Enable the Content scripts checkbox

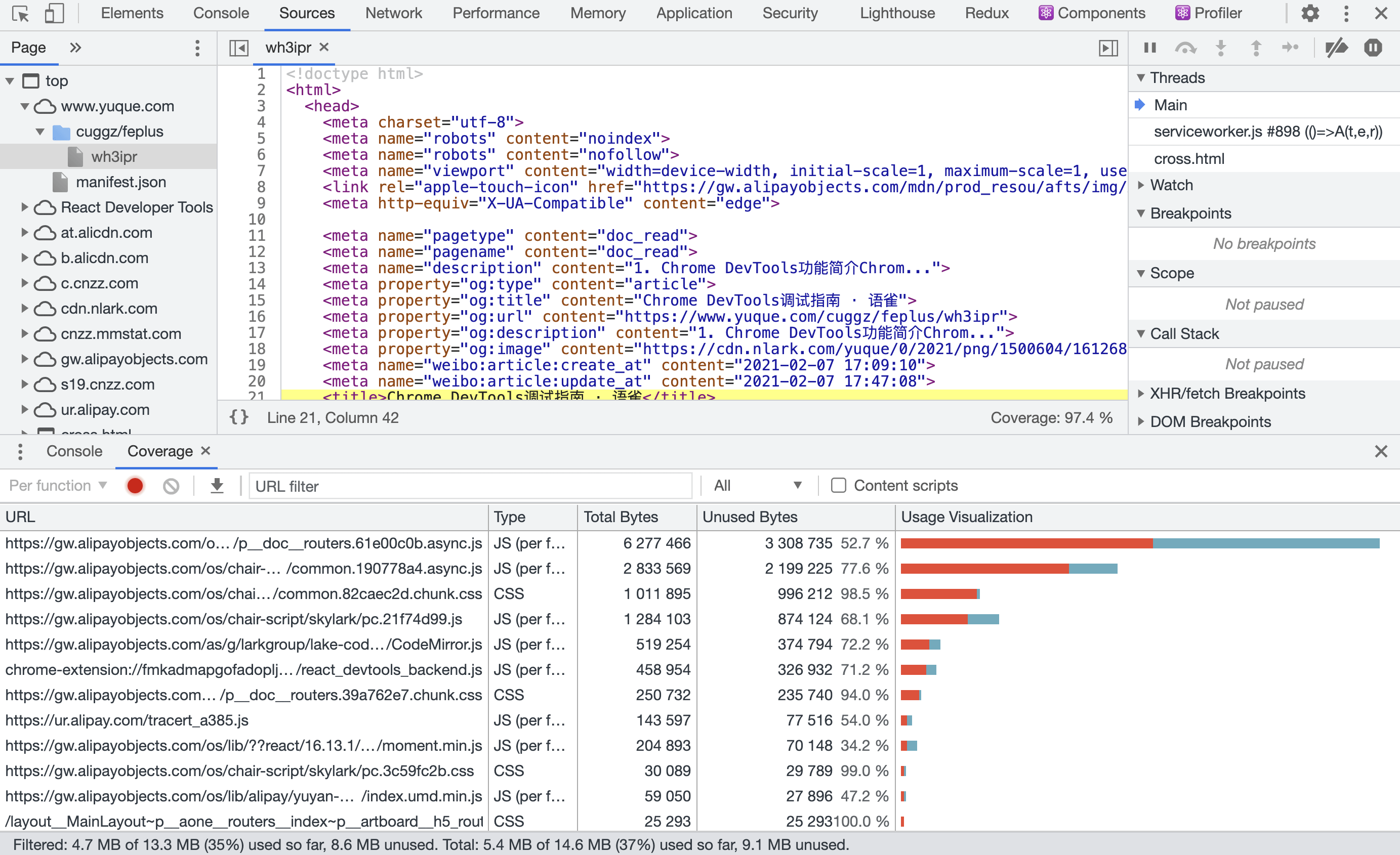tap(839, 485)
